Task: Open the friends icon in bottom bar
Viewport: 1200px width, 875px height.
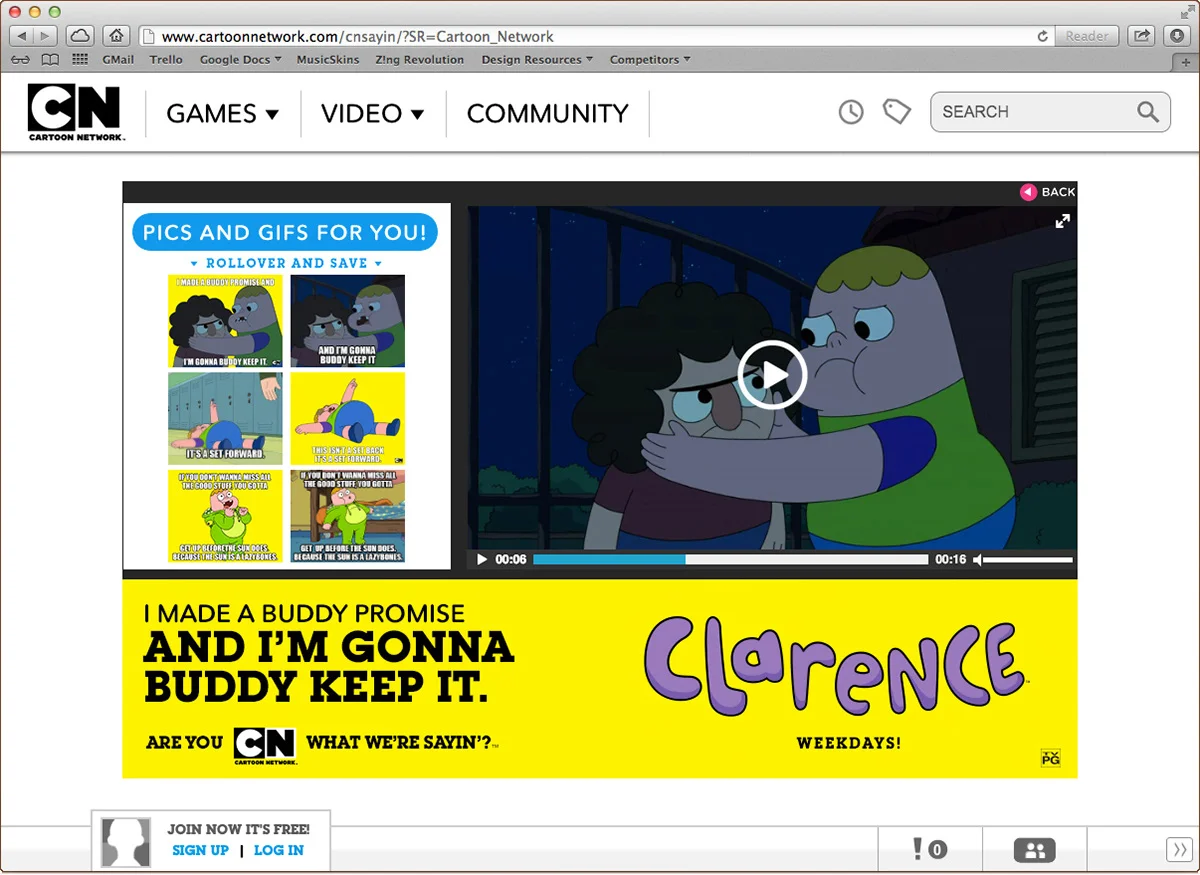Action: point(1034,851)
